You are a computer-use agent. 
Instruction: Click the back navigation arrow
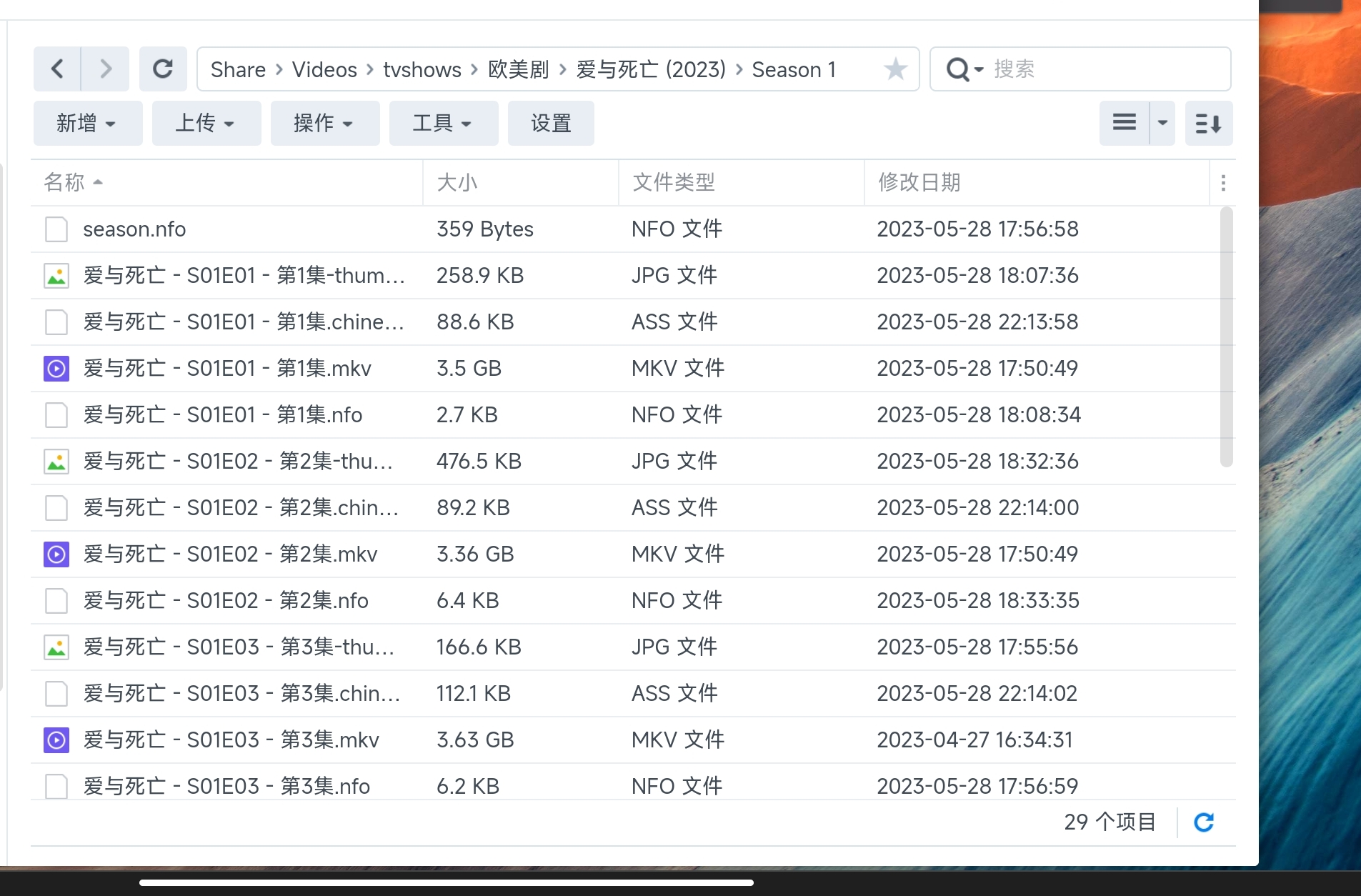(x=57, y=69)
